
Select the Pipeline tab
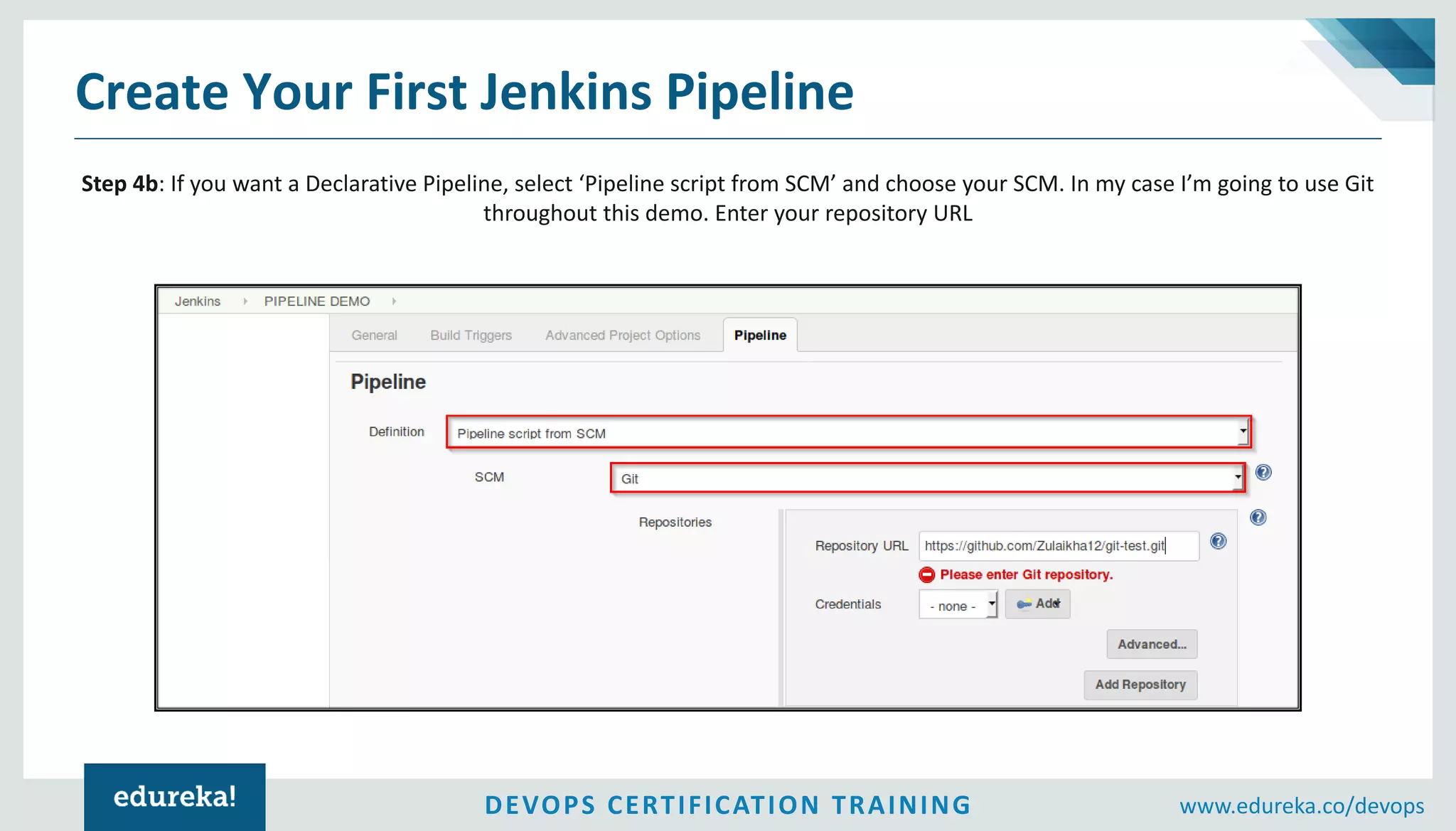click(760, 335)
